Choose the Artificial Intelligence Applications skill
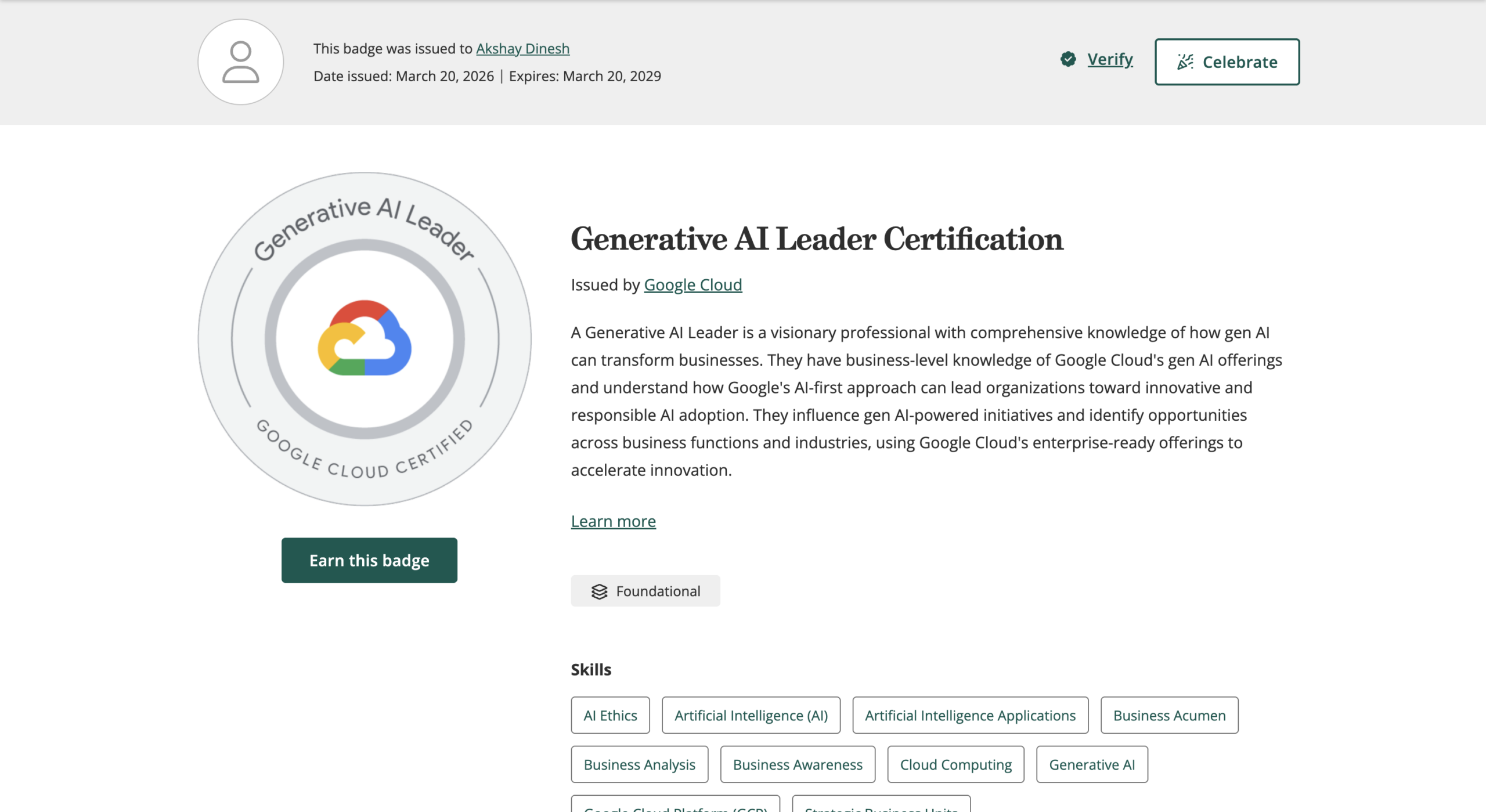 pos(970,715)
